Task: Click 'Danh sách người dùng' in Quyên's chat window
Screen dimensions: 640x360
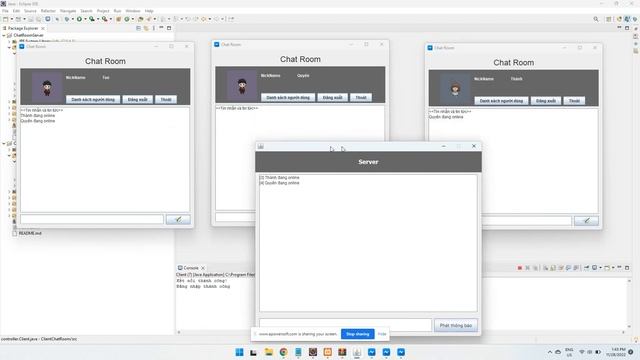Action: [x=288, y=98]
